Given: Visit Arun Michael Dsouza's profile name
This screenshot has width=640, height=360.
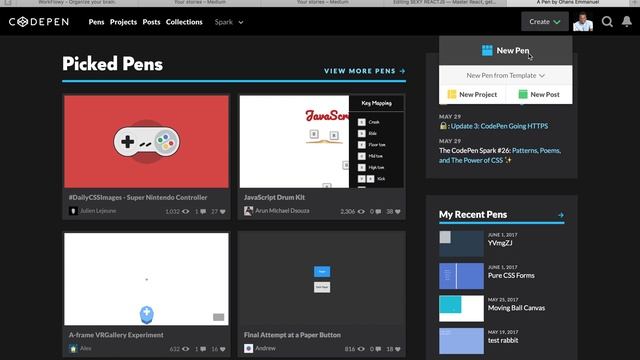Looking at the screenshot, I should coord(282,211).
